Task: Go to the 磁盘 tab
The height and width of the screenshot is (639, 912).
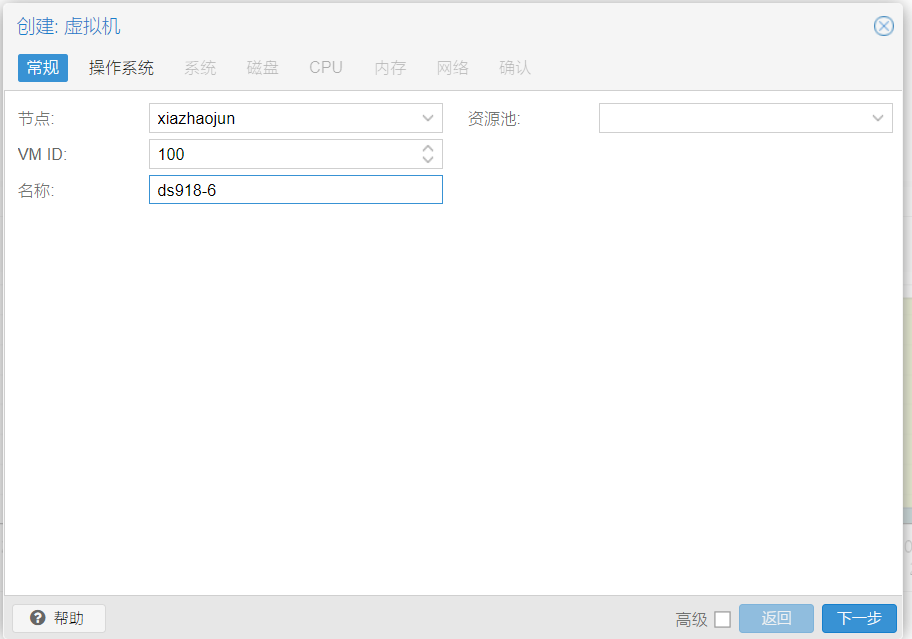Action: point(263,68)
